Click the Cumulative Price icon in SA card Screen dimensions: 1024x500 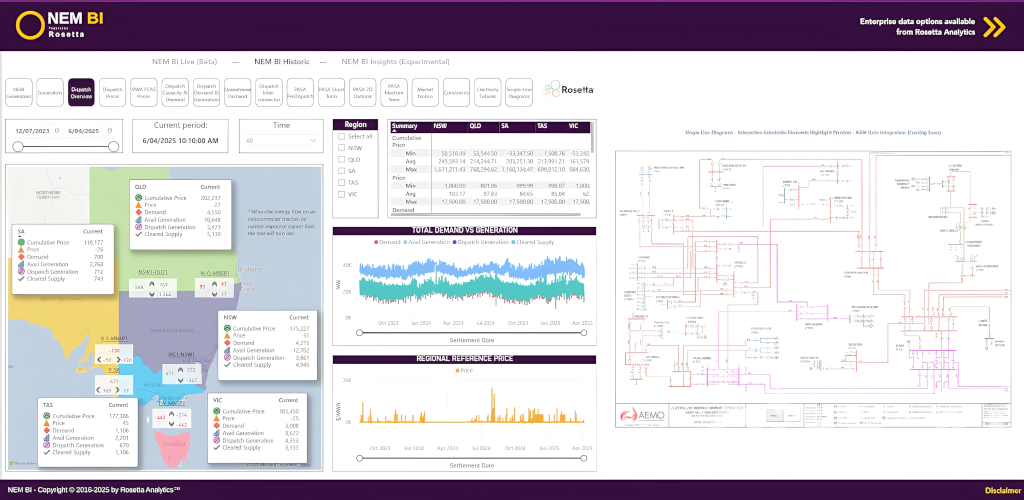click(x=21, y=242)
